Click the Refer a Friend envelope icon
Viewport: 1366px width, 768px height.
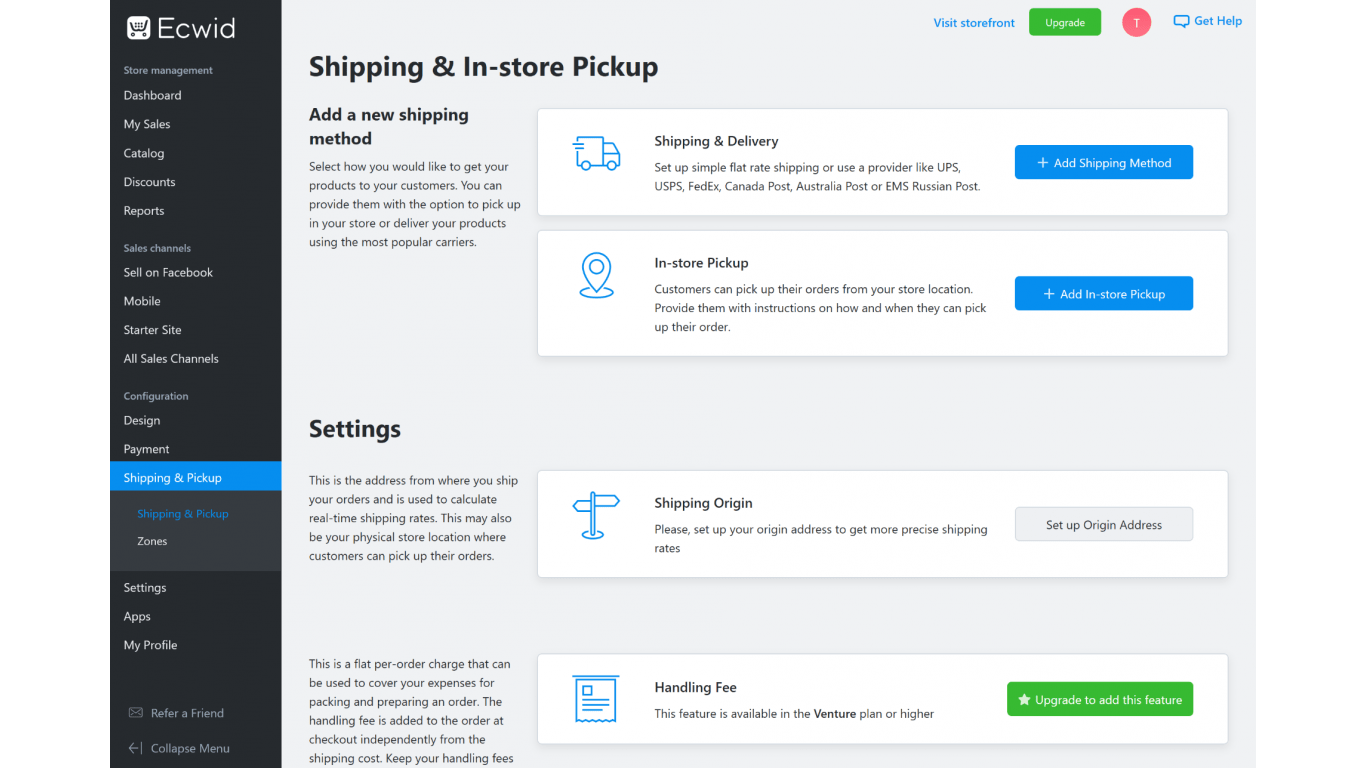(135, 712)
